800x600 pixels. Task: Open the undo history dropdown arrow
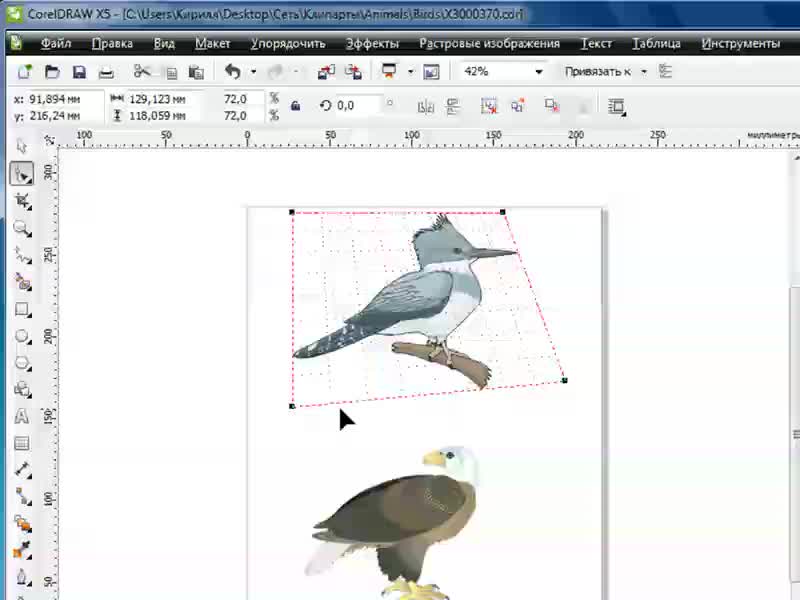click(x=253, y=72)
